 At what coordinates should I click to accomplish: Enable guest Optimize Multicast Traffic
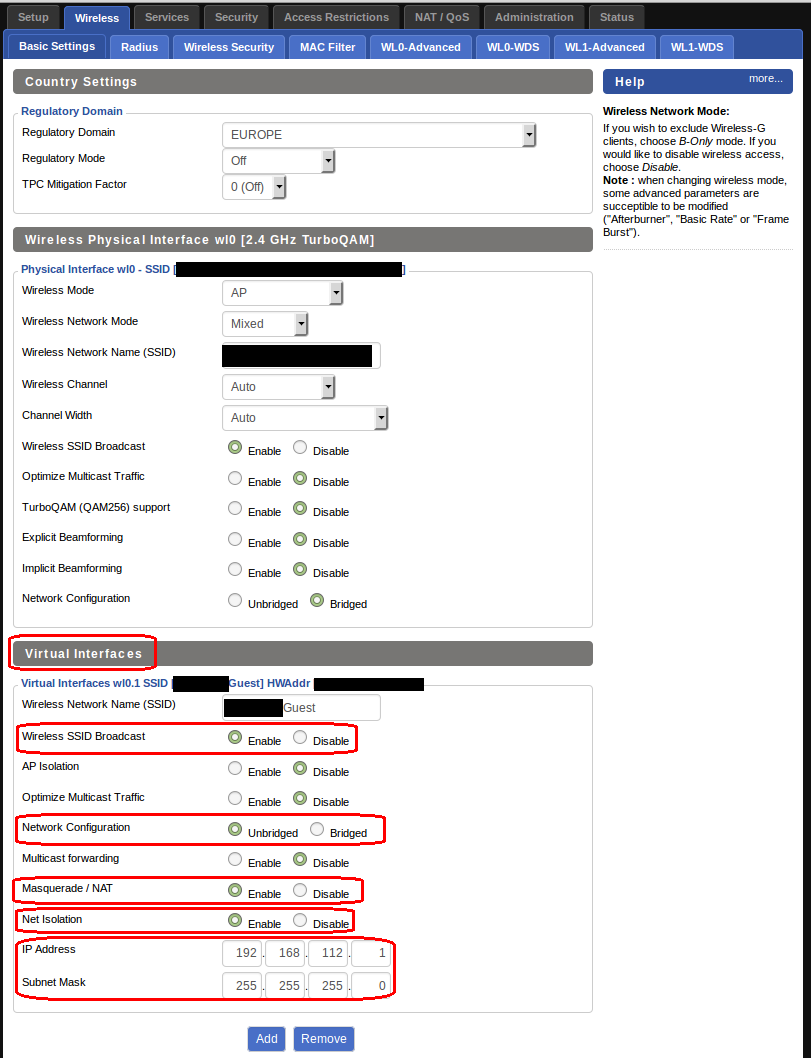tap(235, 798)
